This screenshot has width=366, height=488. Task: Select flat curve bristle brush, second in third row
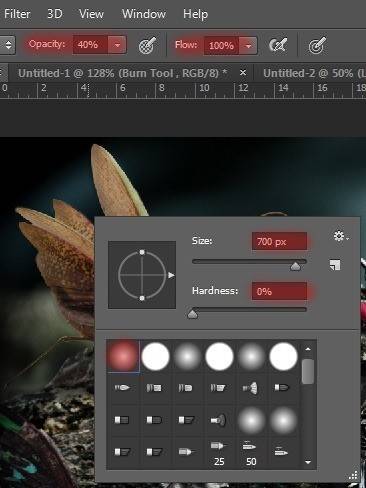click(x=154, y=420)
